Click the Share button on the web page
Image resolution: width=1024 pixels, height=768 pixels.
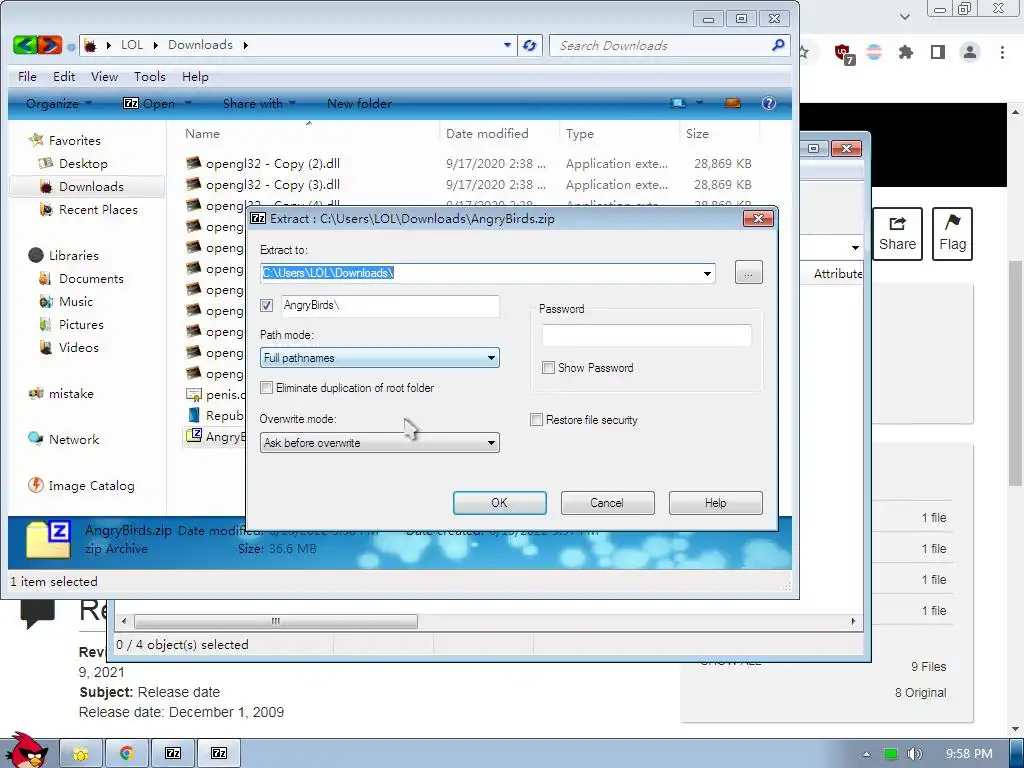click(897, 234)
